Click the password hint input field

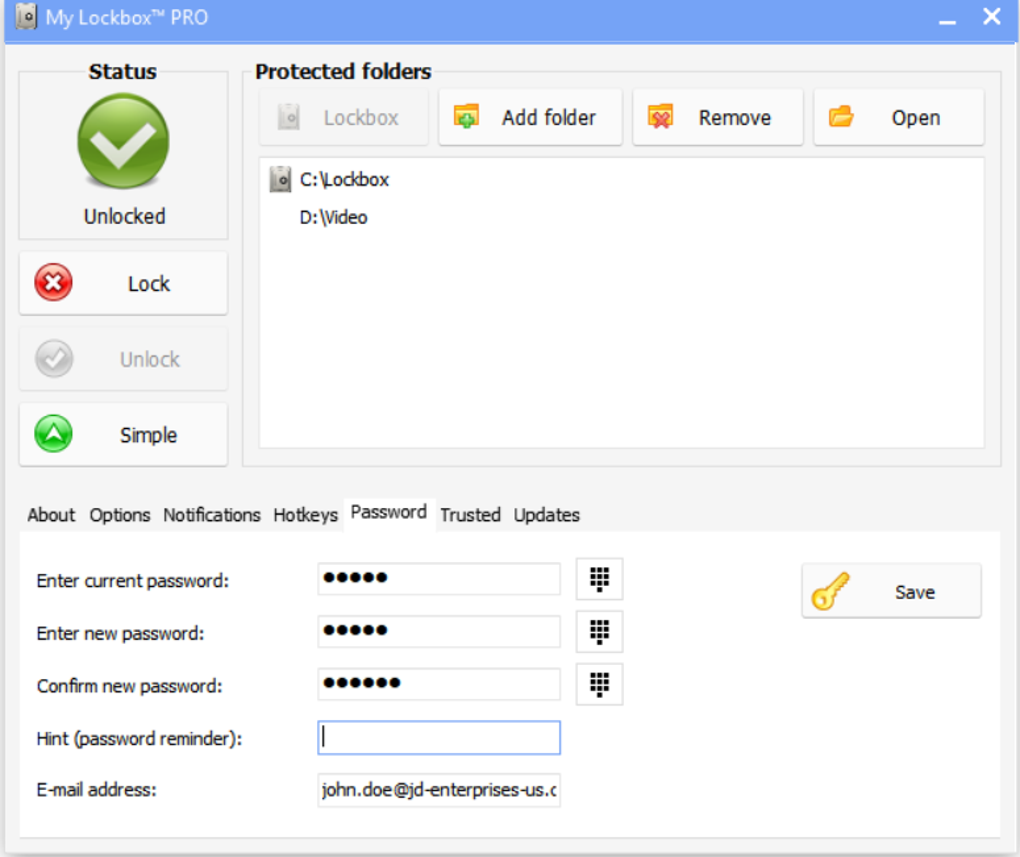[439, 738]
